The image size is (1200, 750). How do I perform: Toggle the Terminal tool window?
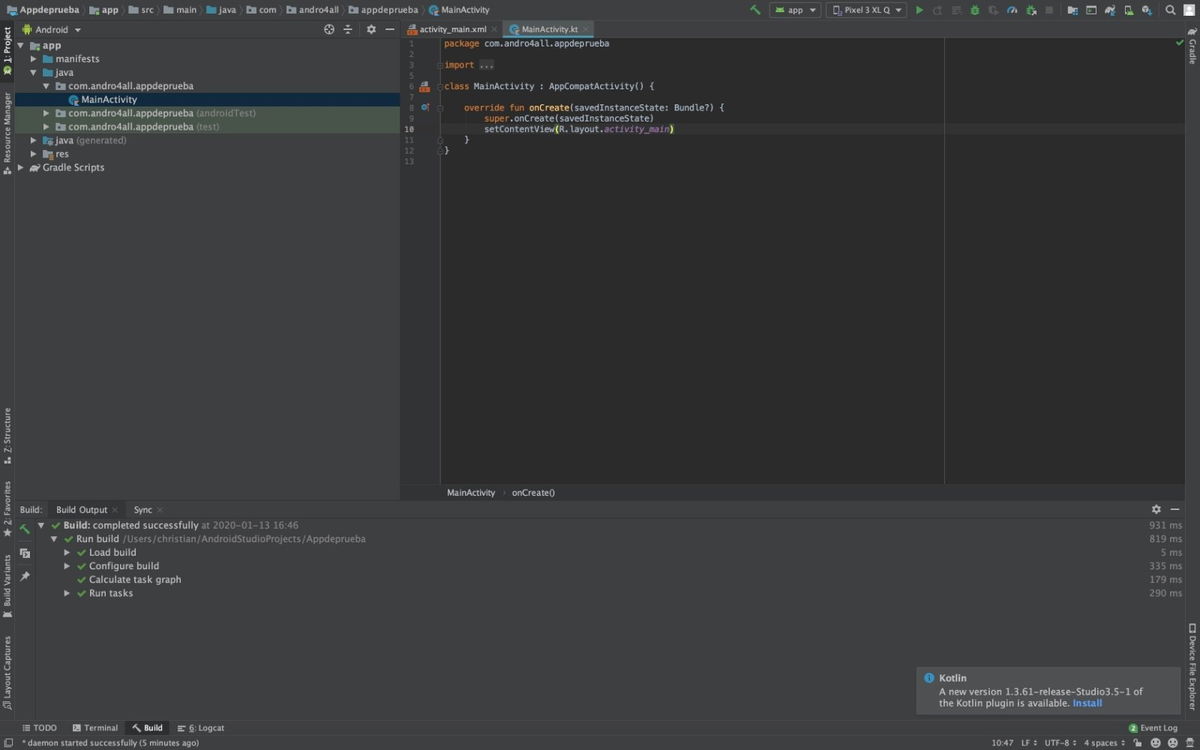pyautogui.click(x=95, y=727)
